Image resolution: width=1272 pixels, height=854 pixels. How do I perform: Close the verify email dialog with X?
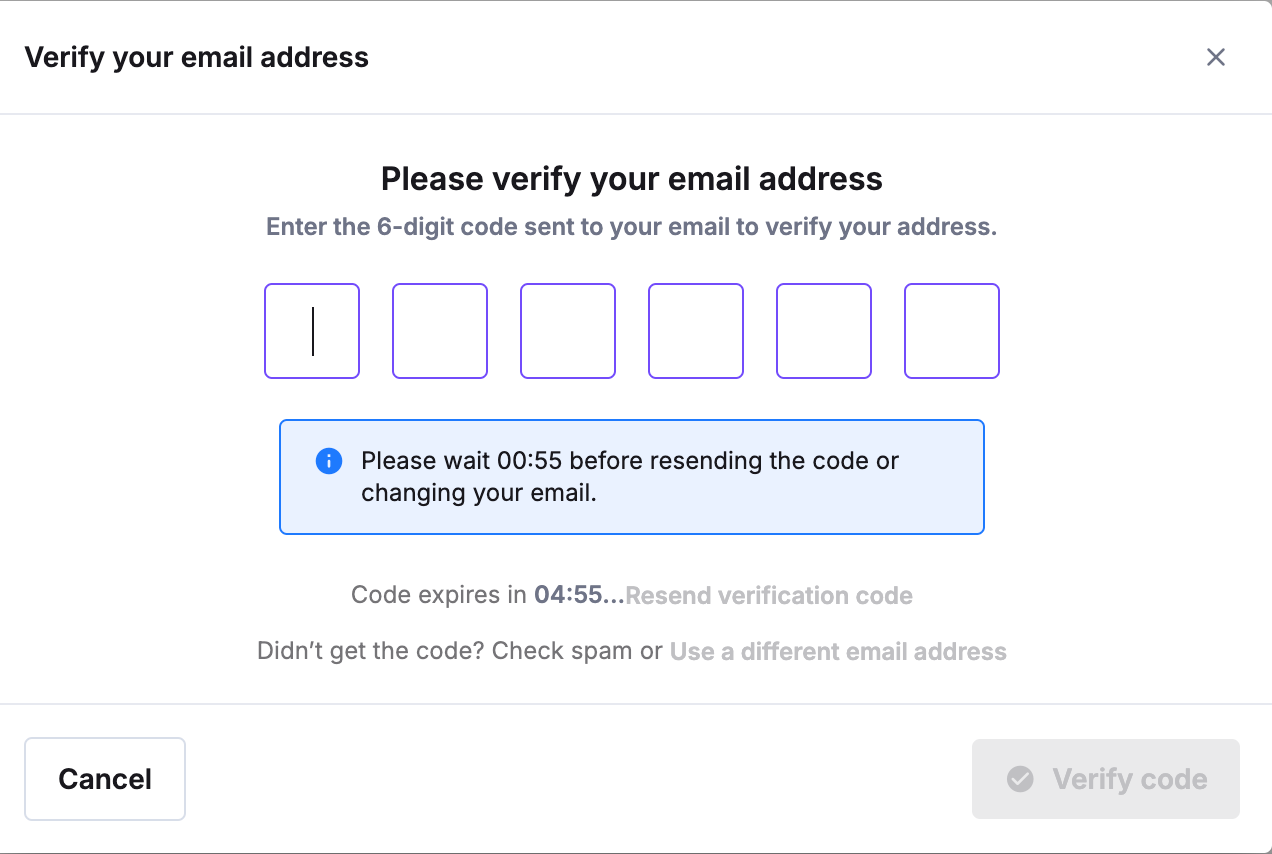click(x=1215, y=57)
